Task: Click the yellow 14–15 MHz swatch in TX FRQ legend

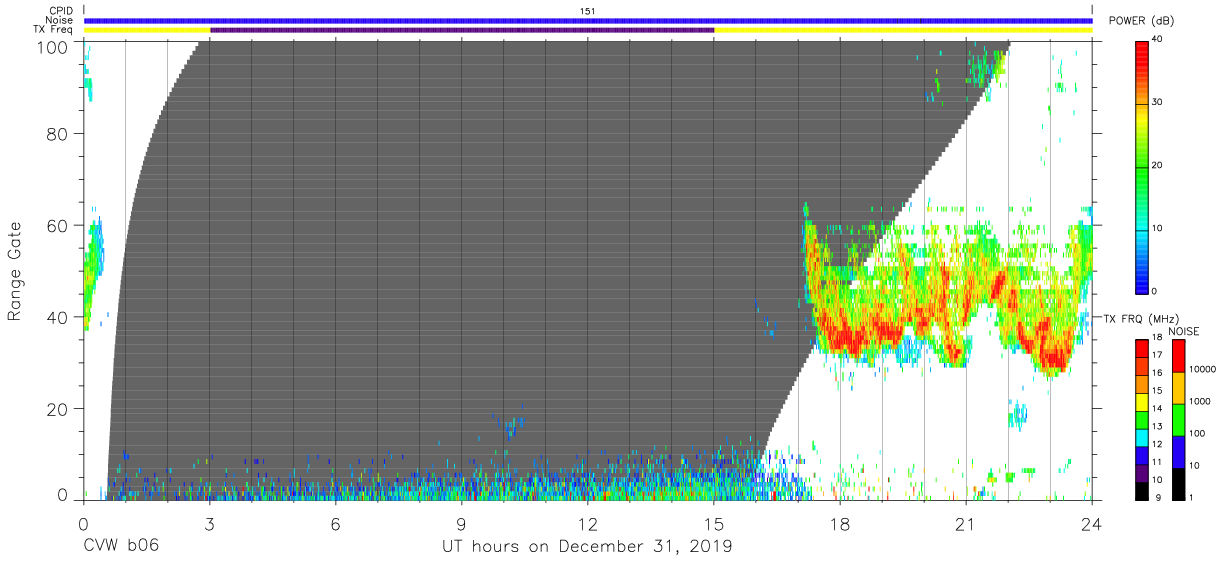Action: [1142, 402]
